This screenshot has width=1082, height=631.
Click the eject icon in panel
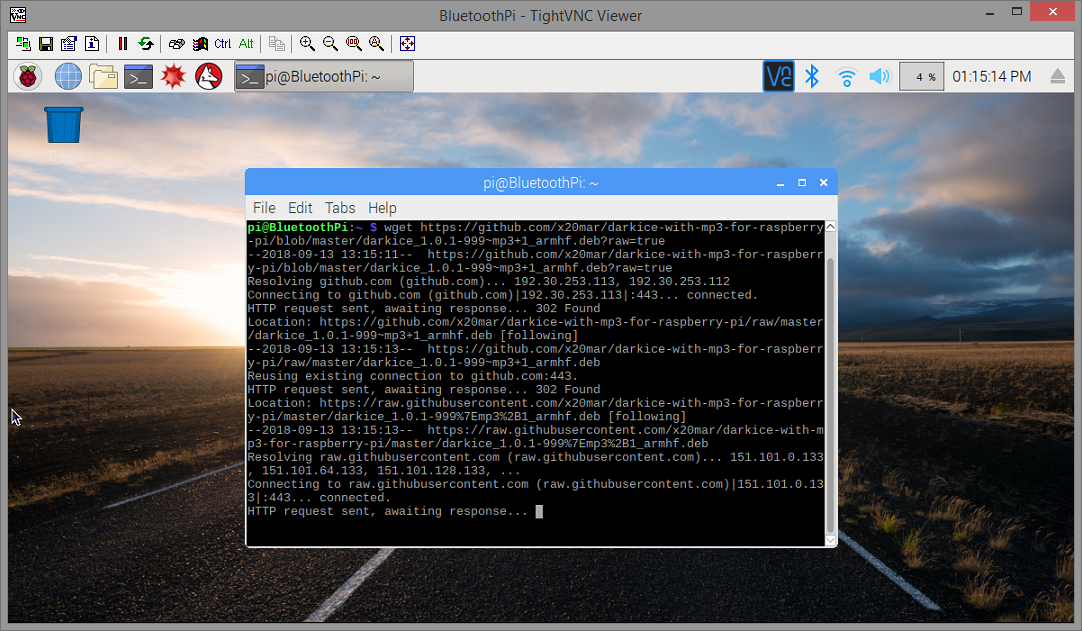pos(1058,77)
